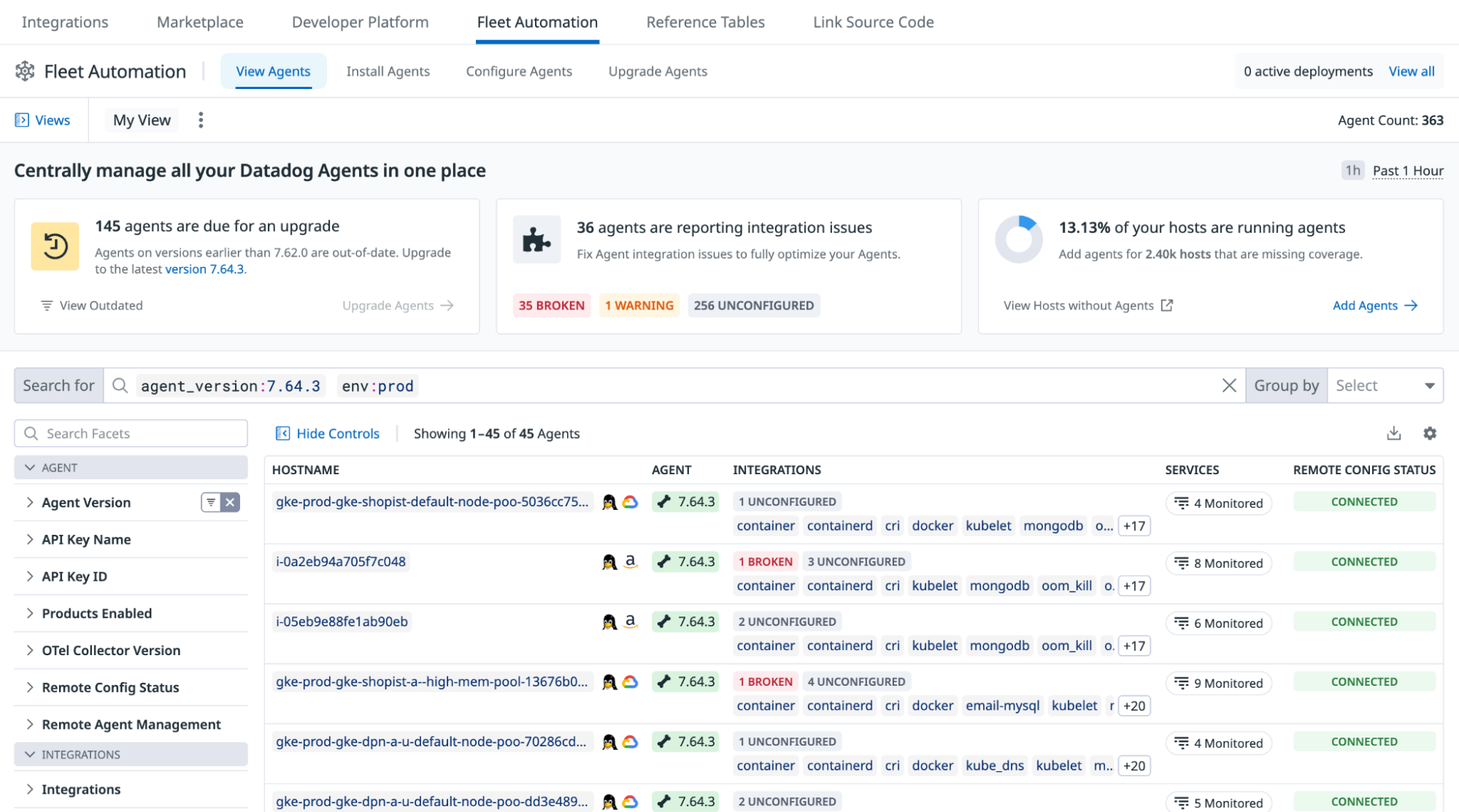This screenshot has width=1459, height=812.
Task: Click the View Outdated filter icon
Action: tap(47, 305)
